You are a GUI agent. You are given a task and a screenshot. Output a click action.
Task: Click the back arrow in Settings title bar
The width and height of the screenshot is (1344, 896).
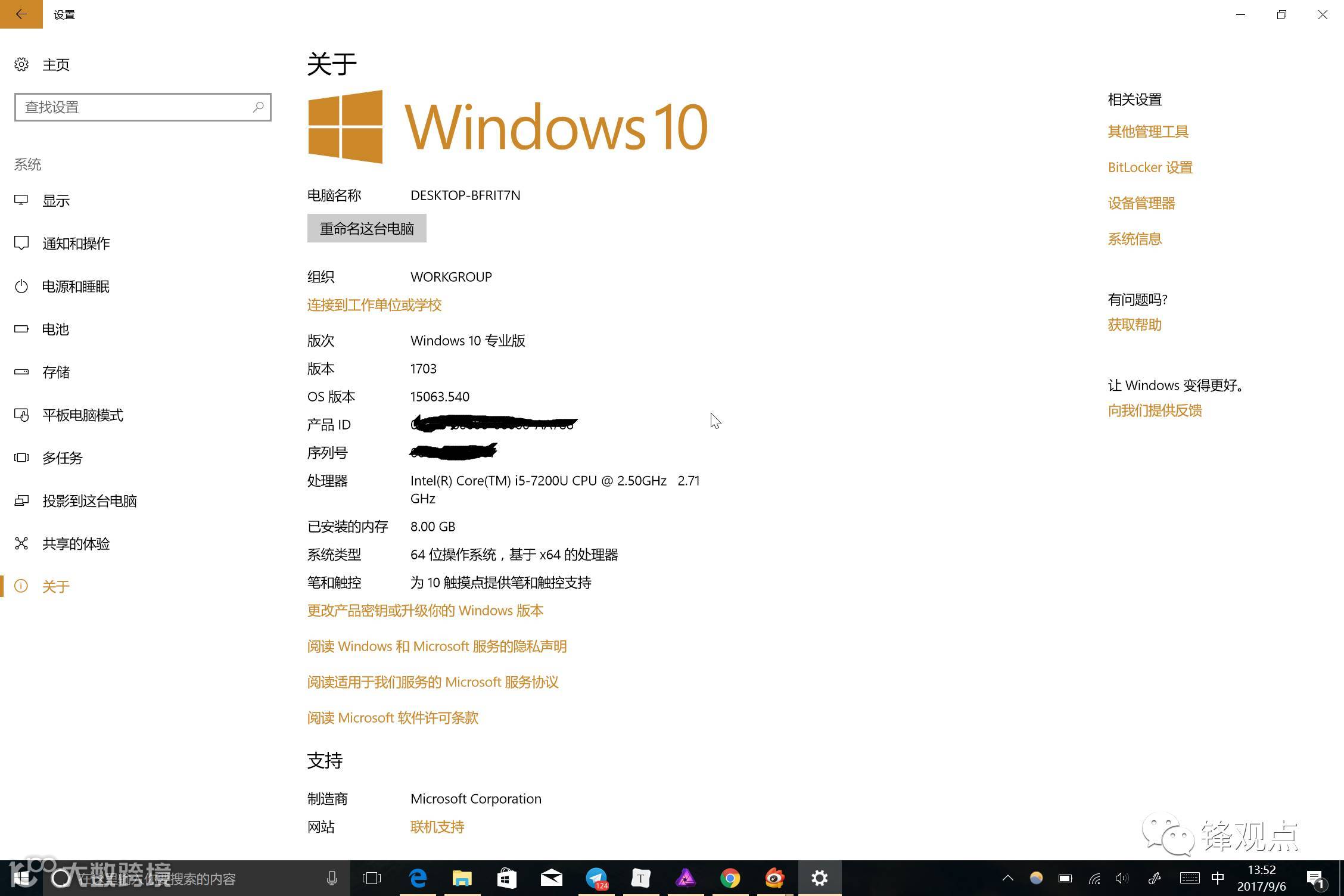(x=21, y=14)
